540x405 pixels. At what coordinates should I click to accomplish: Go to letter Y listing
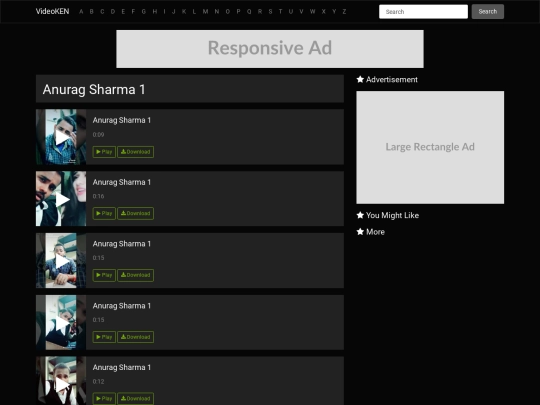[x=334, y=12]
